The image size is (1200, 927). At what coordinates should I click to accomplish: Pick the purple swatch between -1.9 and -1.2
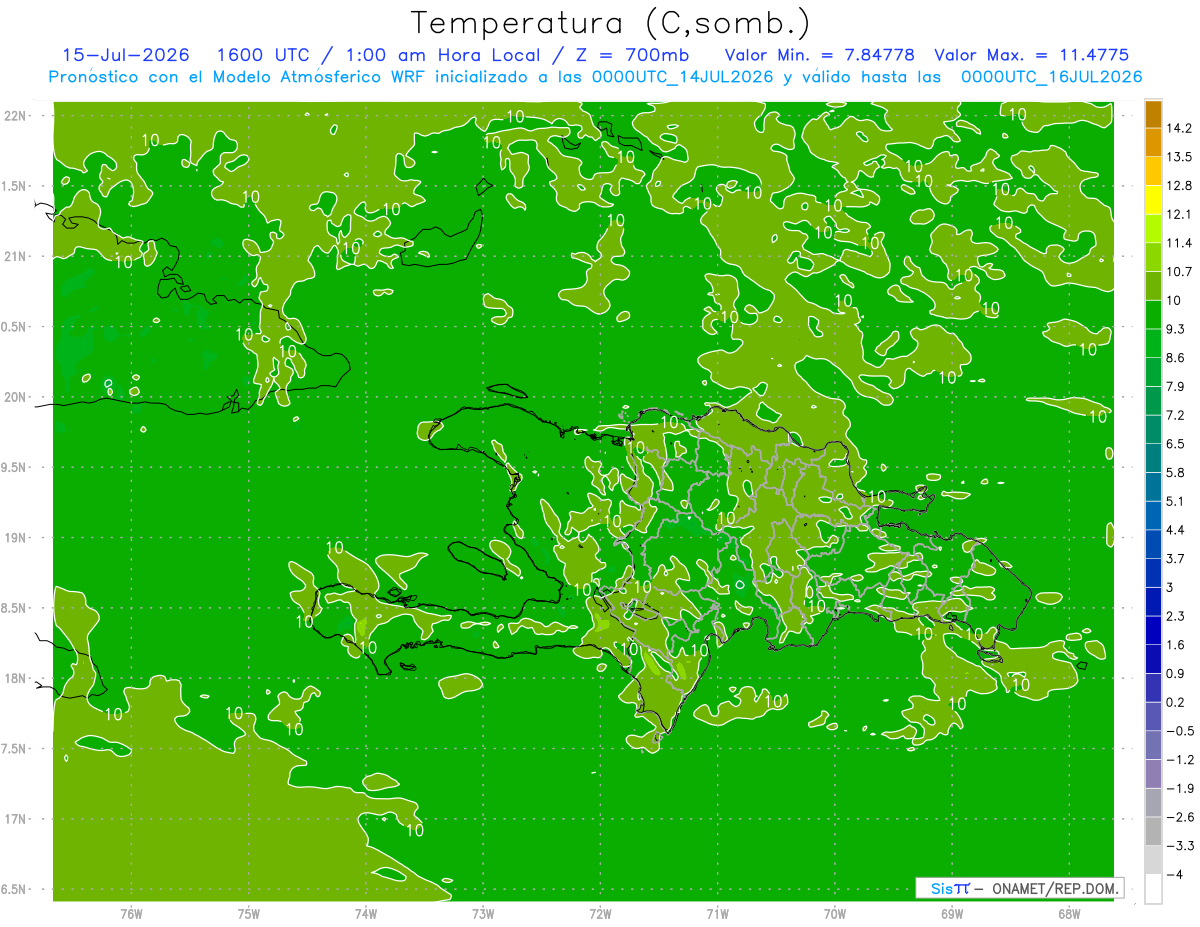tap(1153, 773)
